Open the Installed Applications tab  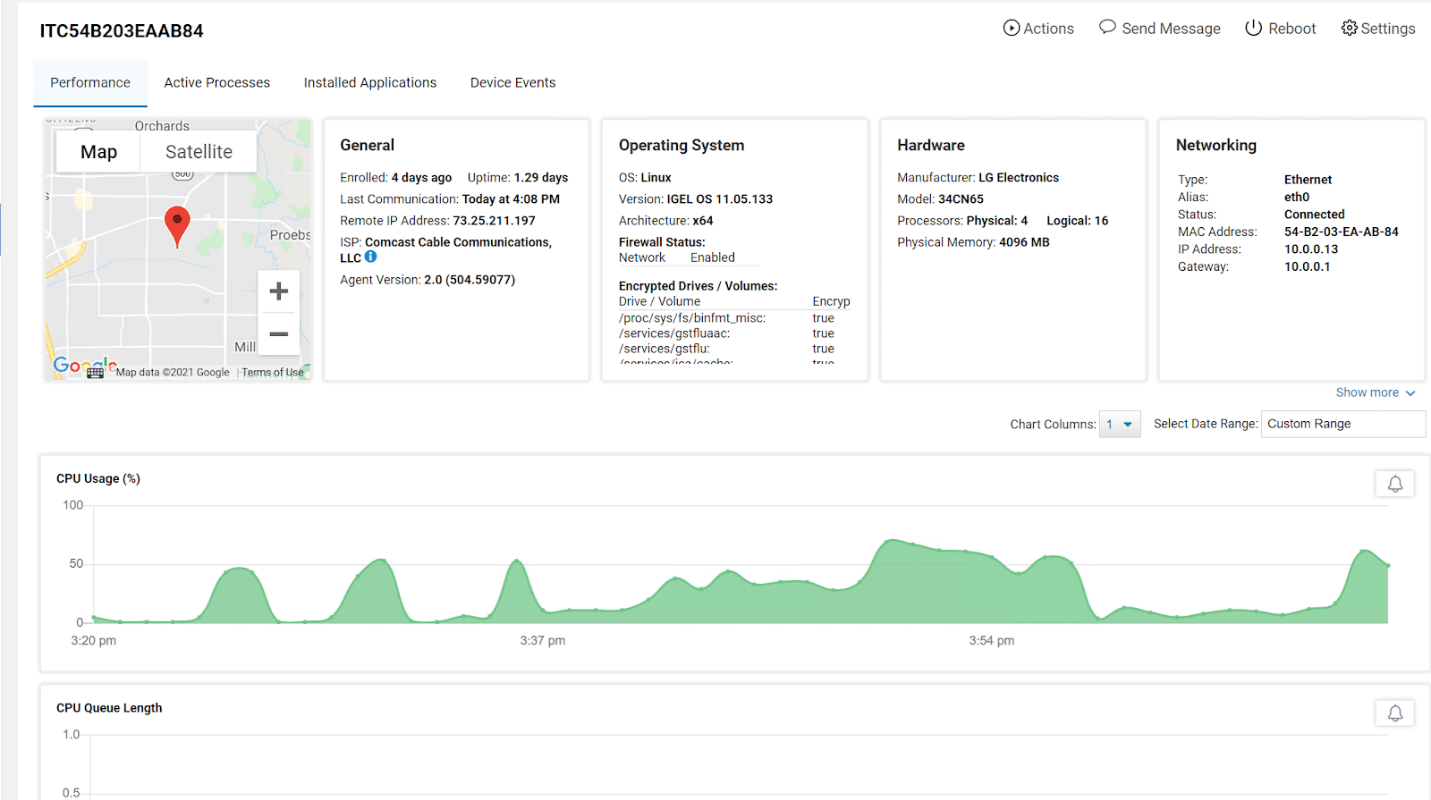370,83
